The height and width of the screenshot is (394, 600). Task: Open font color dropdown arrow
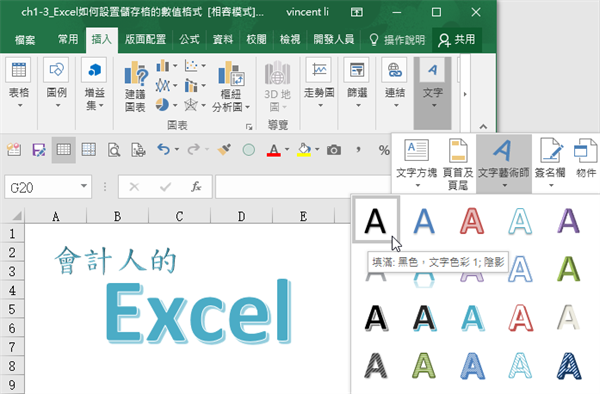coord(287,149)
